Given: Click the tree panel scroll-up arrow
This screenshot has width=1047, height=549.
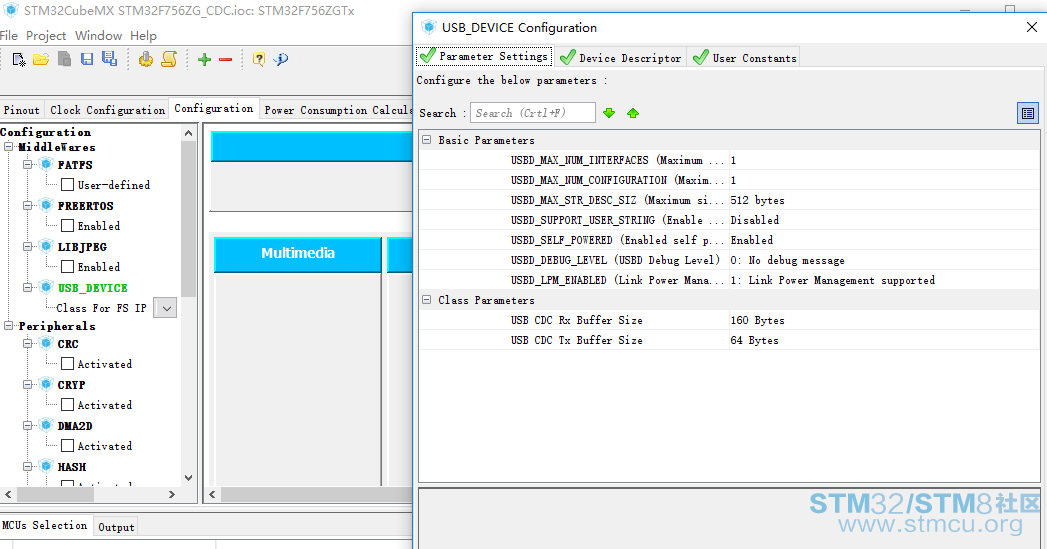Looking at the screenshot, I should click(188, 133).
